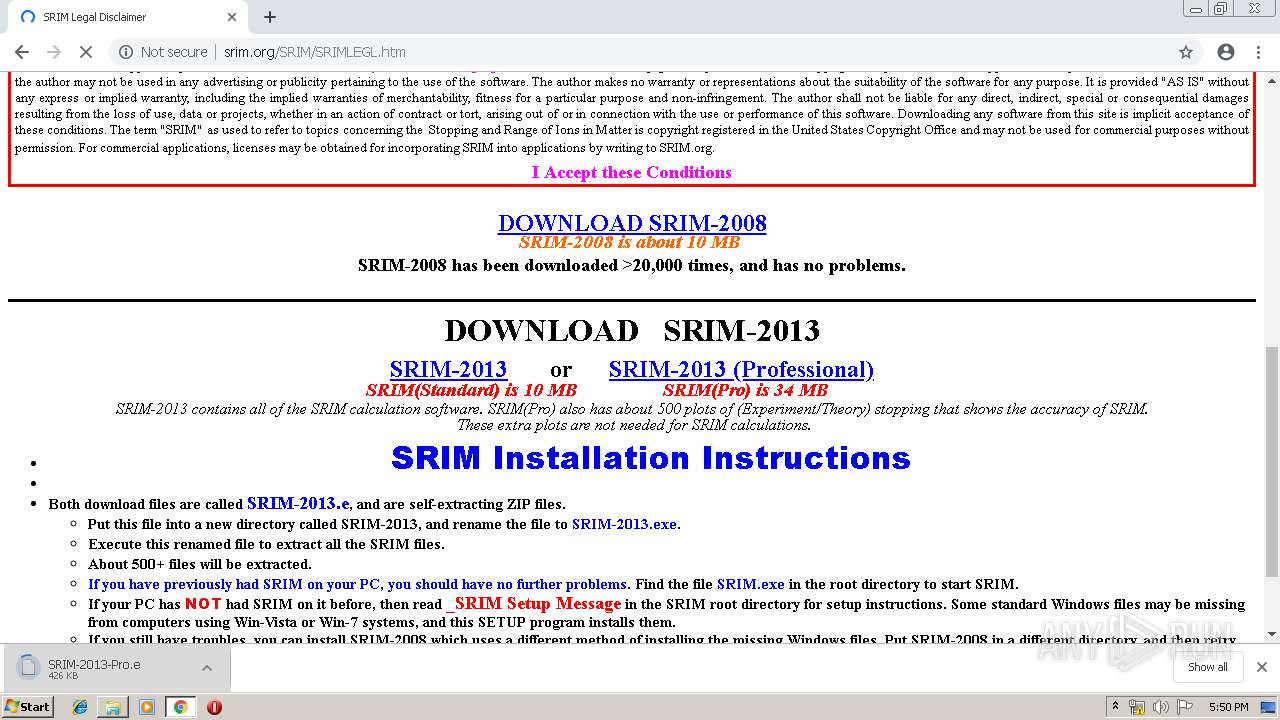Accept the conditions via magenta link
The width and height of the screenshot is (1280, 720).
coord(631,172)
